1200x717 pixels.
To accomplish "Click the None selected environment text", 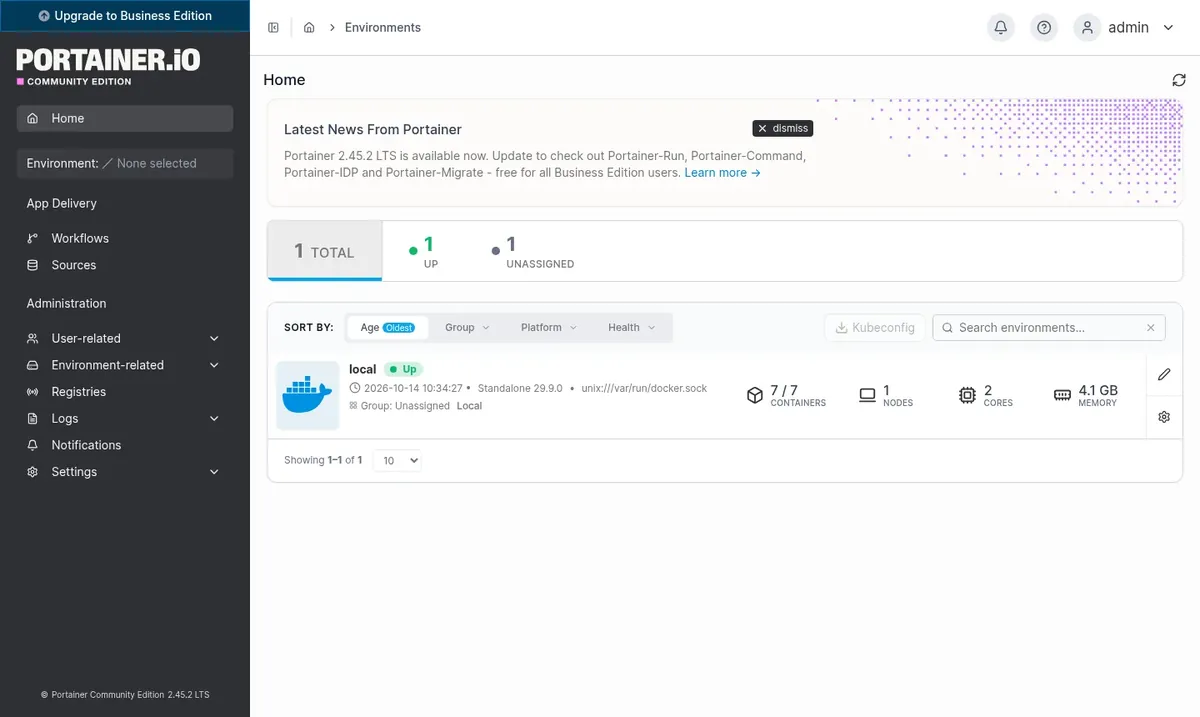I will (157, 163).
